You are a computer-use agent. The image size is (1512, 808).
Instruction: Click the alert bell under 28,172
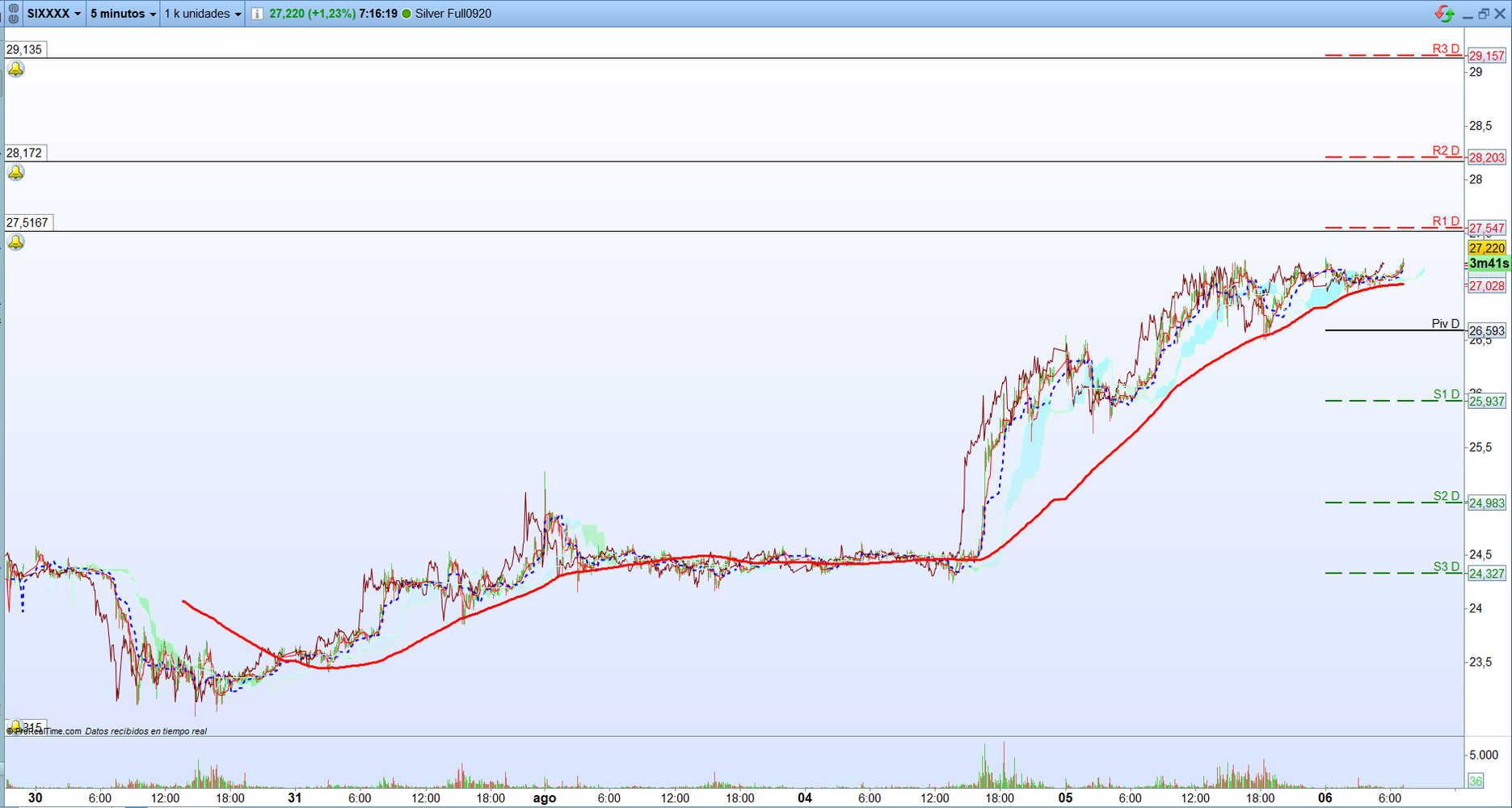coord(16,172)
